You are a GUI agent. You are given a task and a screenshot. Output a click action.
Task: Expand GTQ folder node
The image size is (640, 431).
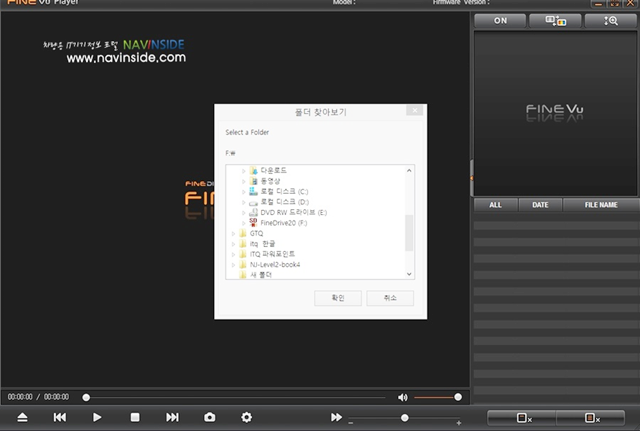pos(233,233)
